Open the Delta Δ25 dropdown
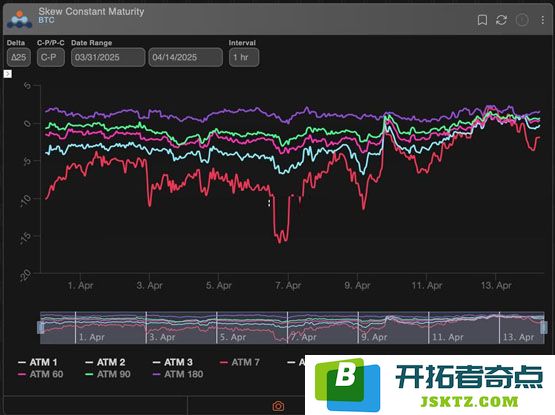The height and width of the screenshot is (415, 555). point(19,57)
